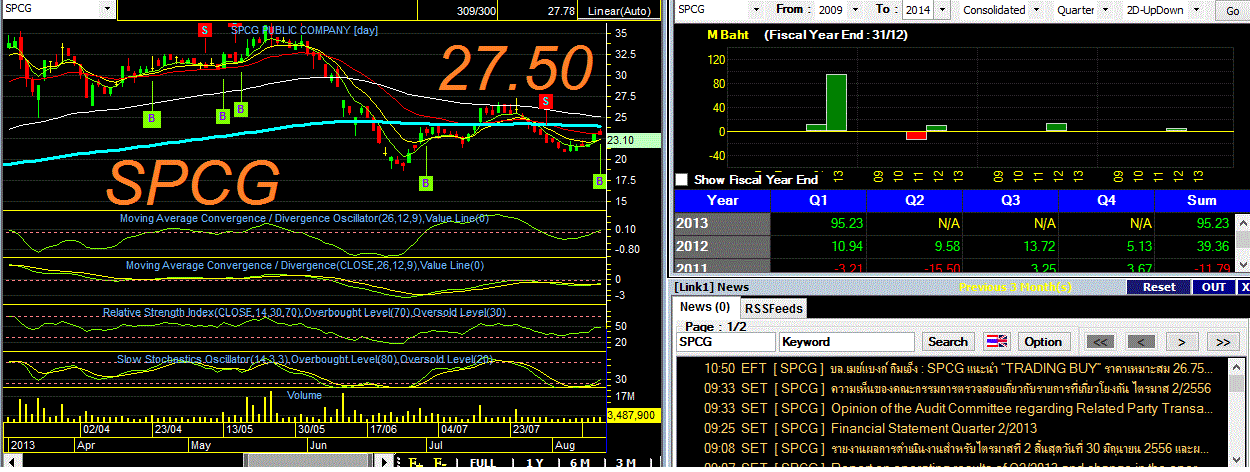Screen dimensions: 1250x472
Task: Enable Show Fiscal Year End checkbox
Action: [682, 180]
